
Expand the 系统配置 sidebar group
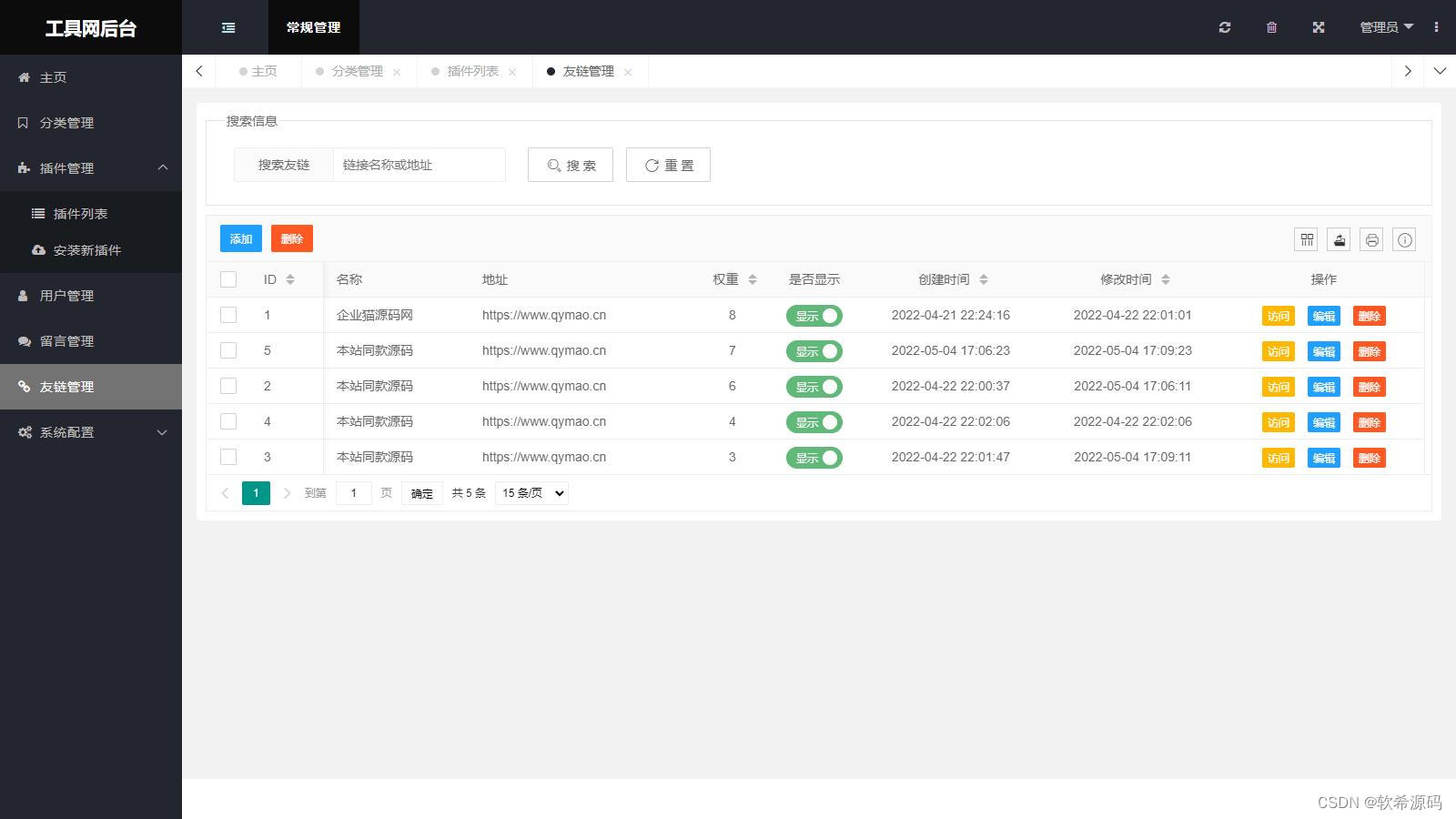coord(91,432)
